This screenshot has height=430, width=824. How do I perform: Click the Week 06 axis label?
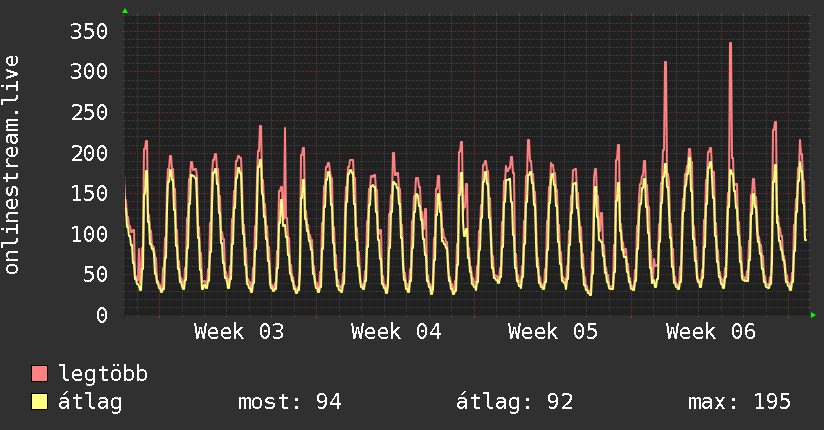710,332
